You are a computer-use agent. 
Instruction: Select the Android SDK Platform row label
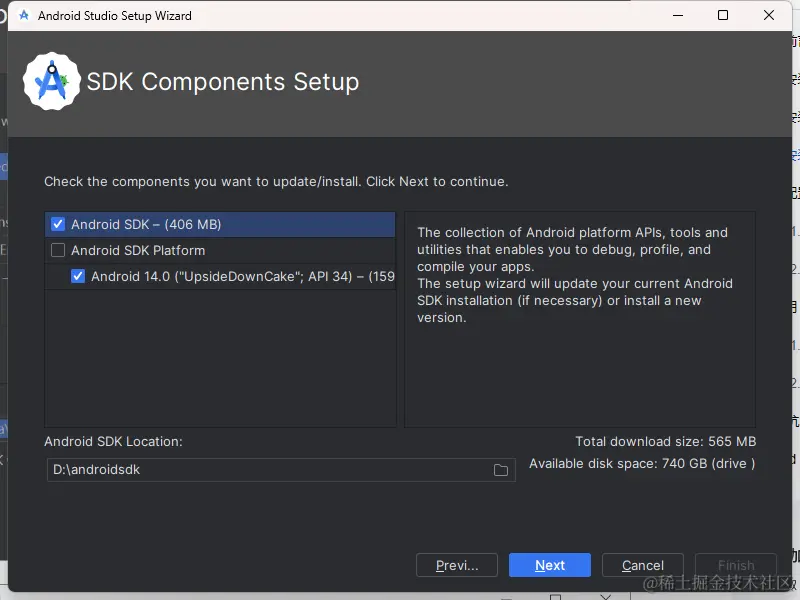pos(138,250)
